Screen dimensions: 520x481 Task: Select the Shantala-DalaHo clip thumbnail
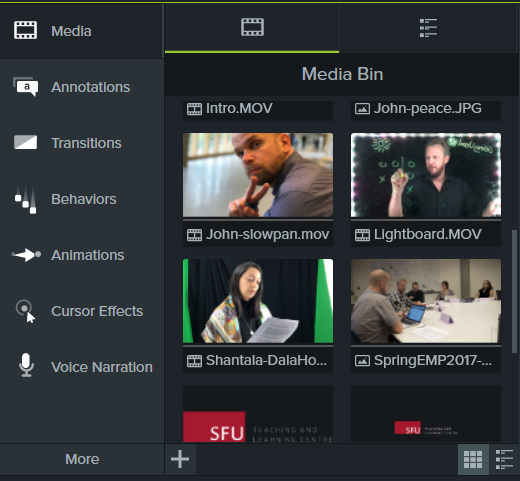tap(258, 301)
